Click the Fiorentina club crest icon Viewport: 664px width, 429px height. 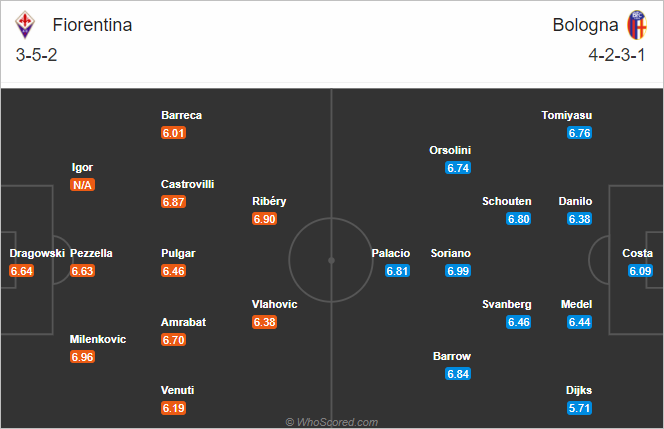point(25,25)
